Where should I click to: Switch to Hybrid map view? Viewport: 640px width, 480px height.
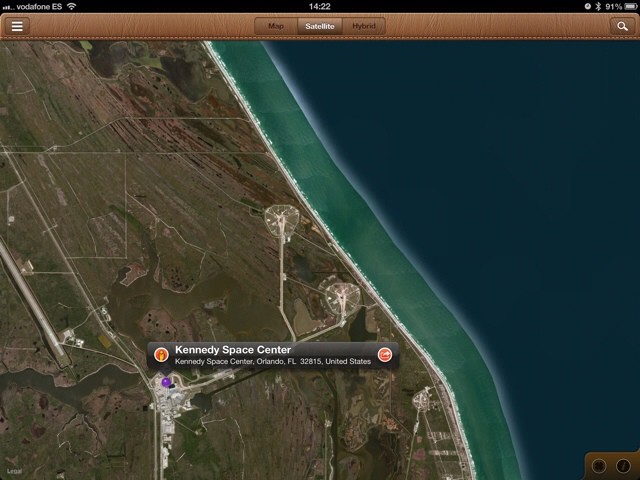coord(365,26)
